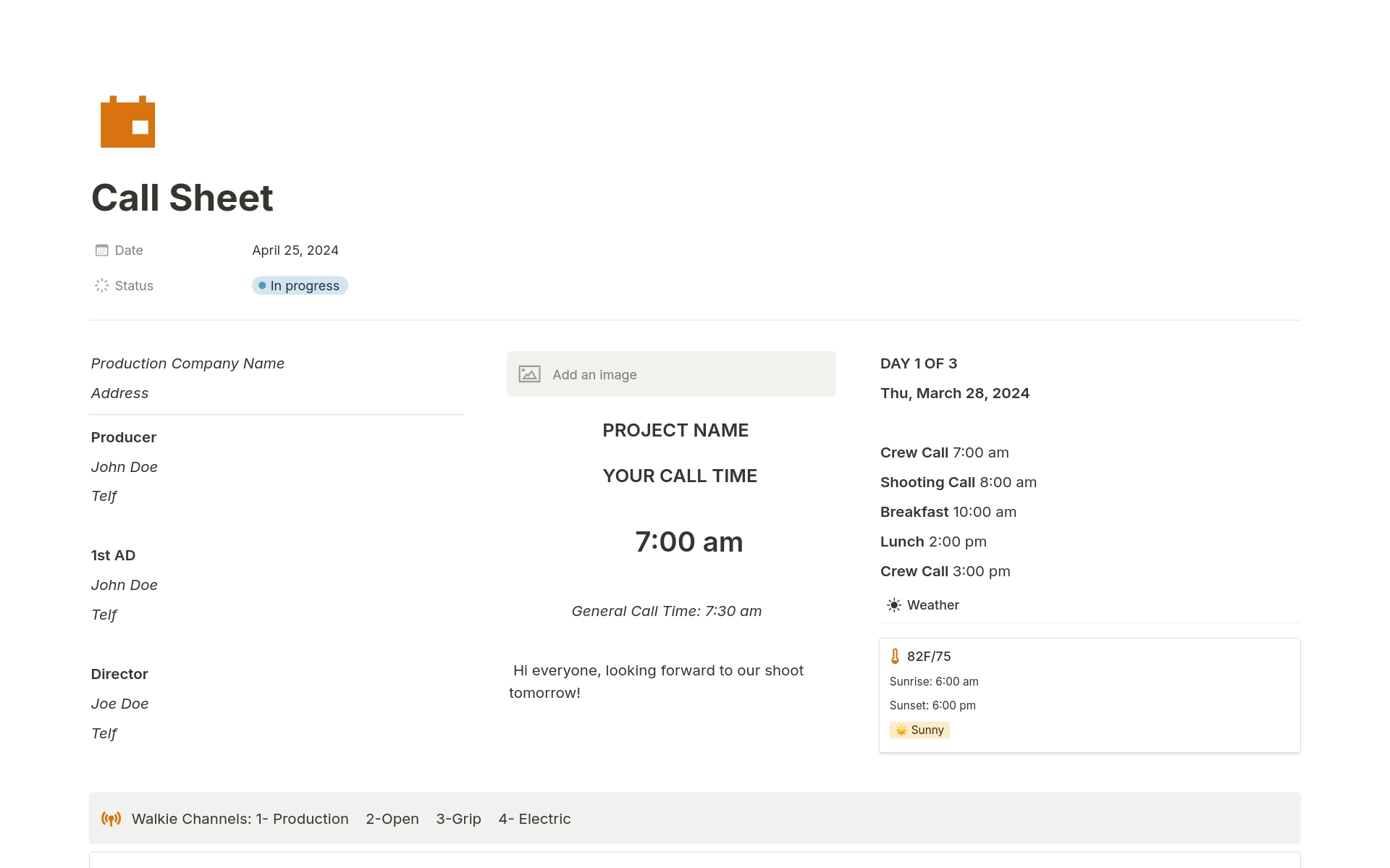Click the Status property spinner icon
Image resolution: width=1390 pixels, height=868 pixels.
pyautogui.click(x=102, y=286)
